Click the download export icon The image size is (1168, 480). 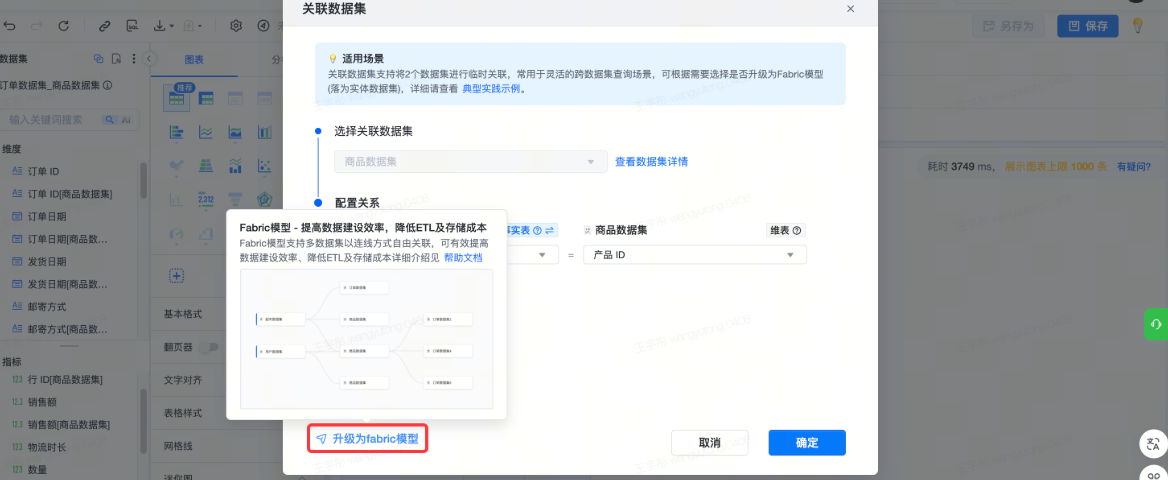pos(159,25)
